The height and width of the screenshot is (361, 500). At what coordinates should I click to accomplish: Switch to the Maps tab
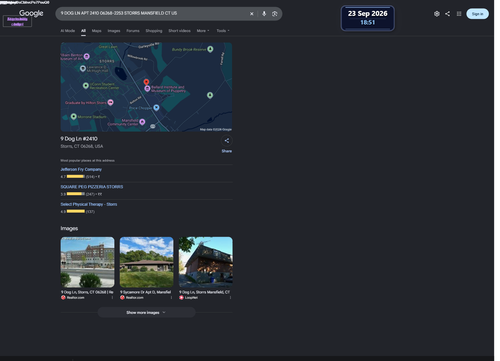96,31
